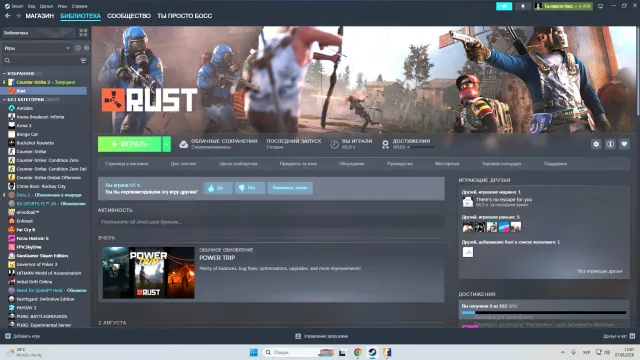The image size is (640, 360).
Task: Launch Rust with green ИГРАТЬ button
Action: 129,144
